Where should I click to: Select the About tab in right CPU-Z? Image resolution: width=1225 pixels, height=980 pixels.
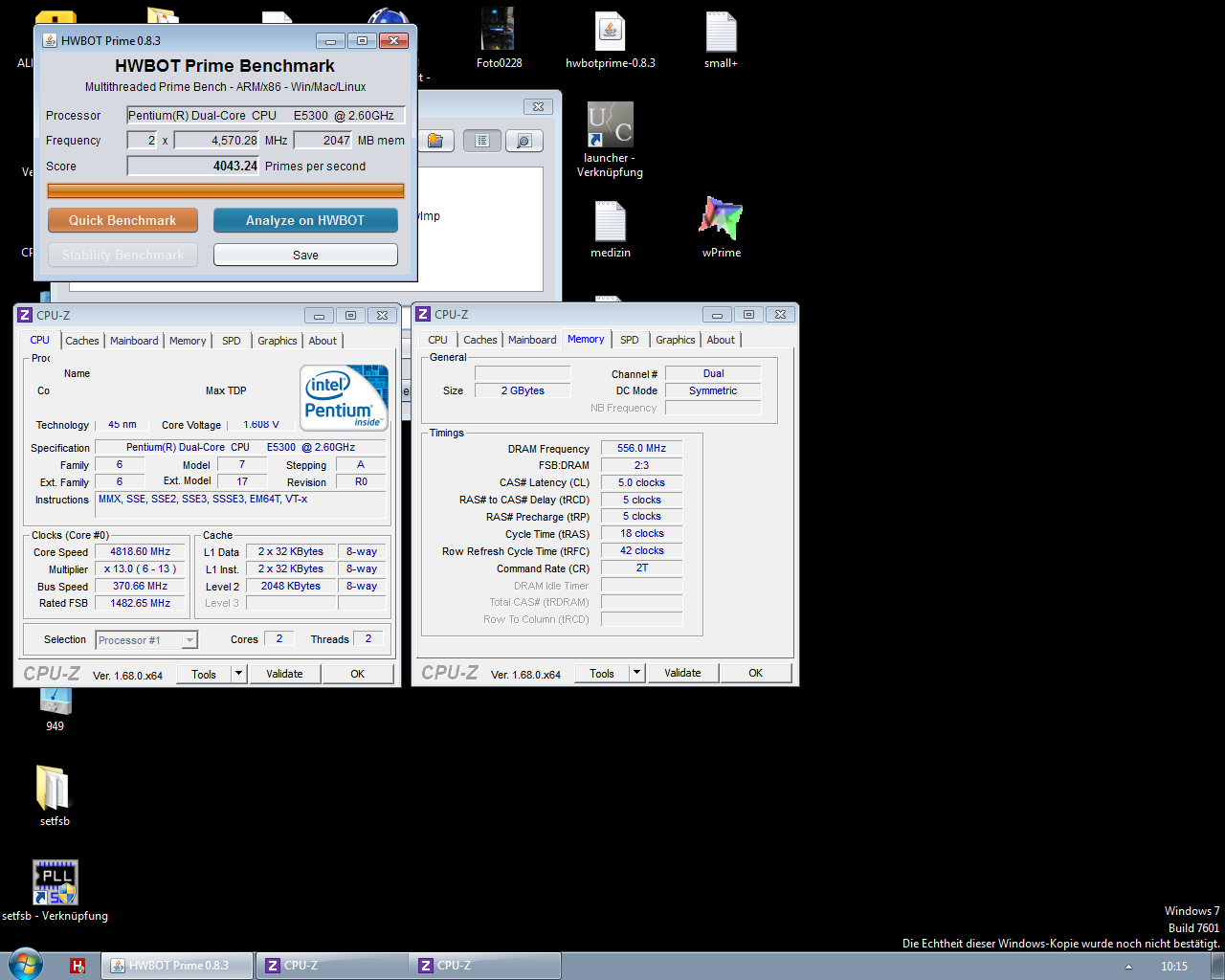coord(721,340)
